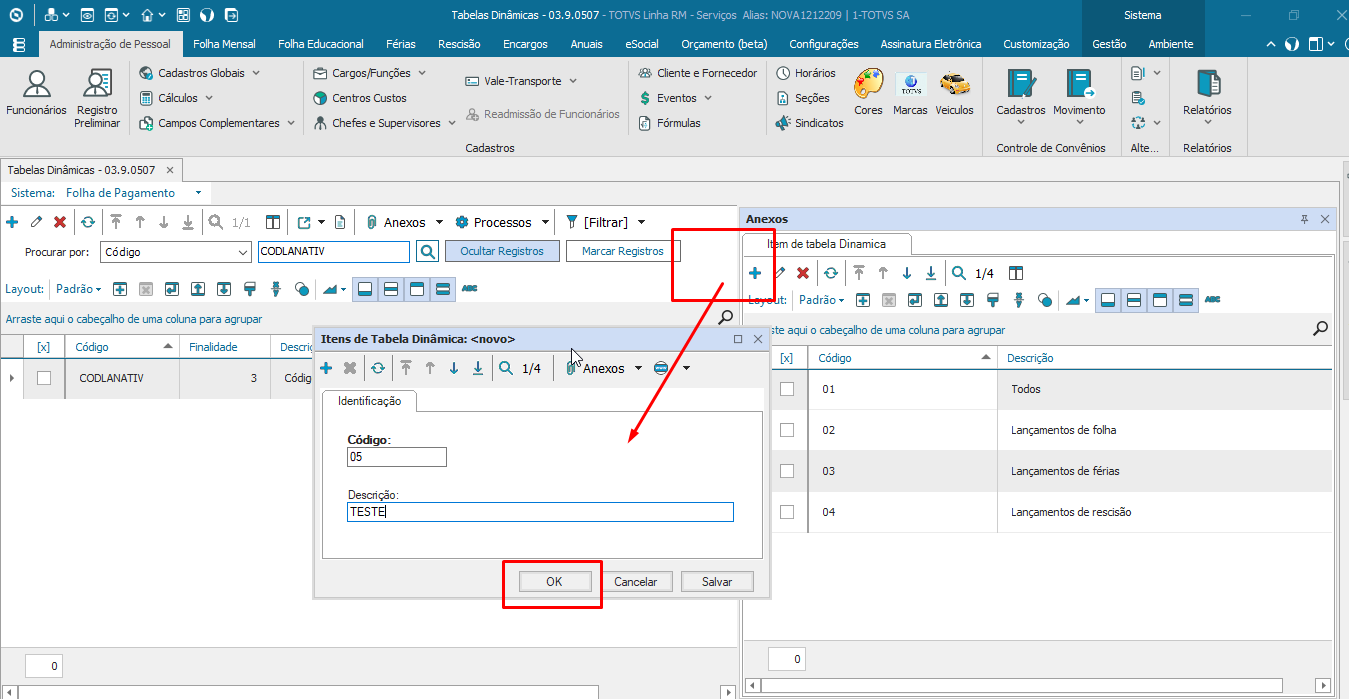Screen dimensions: 1349x699
Task: Open Registro Preliminar in the ribbon
Action: pyautogui.click(x=97, y=97)
